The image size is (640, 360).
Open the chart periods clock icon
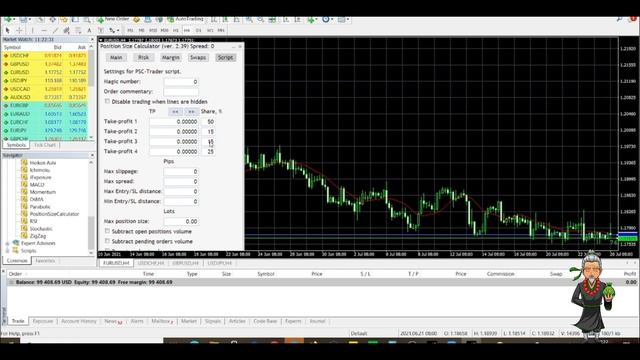pos(326,19)
